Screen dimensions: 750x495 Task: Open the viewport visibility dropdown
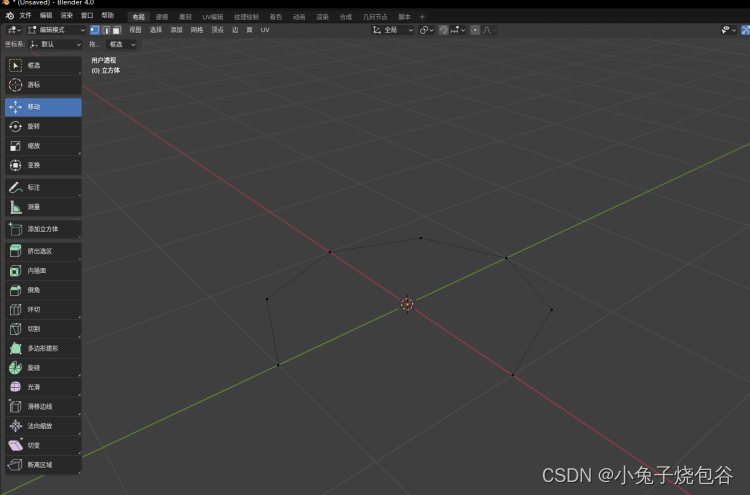tap(728, 30)
